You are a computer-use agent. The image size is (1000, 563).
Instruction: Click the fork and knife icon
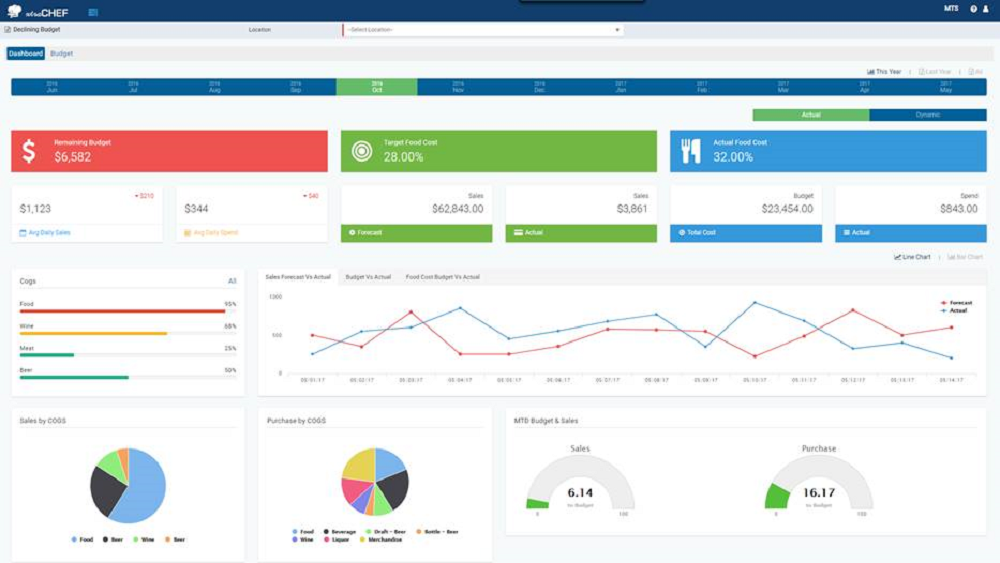click(x=691, y=151)
